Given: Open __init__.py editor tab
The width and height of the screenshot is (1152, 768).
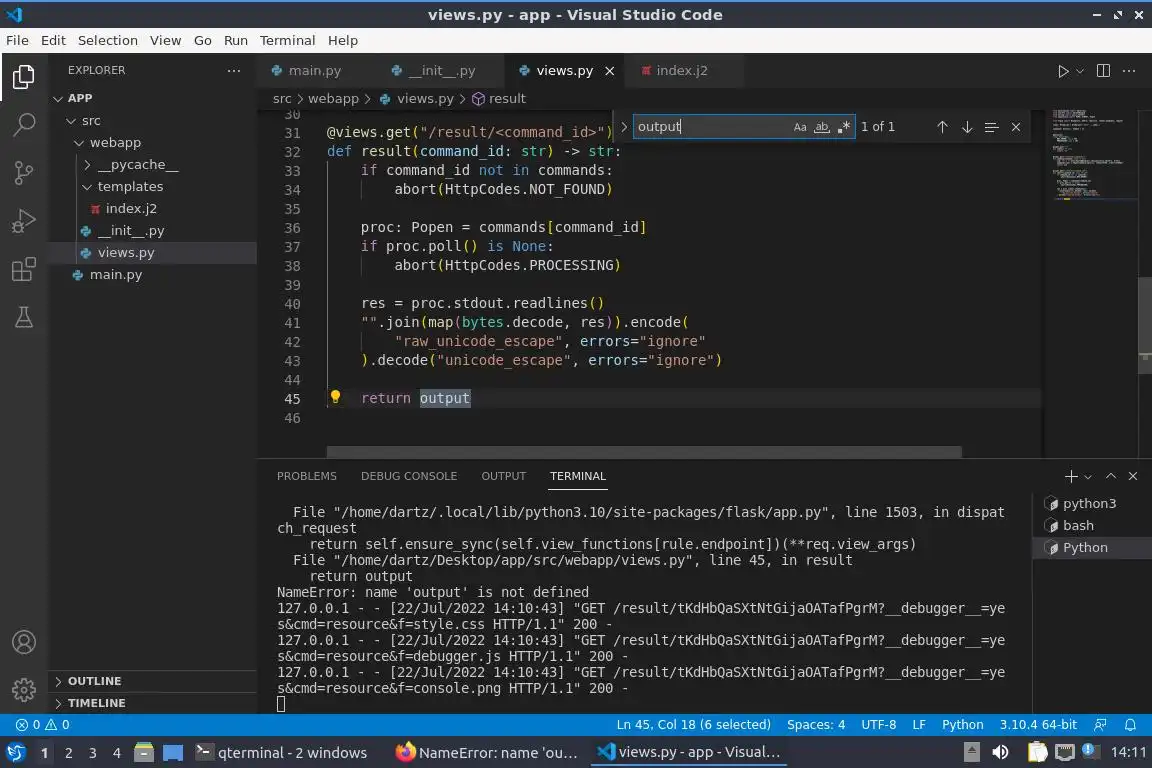Looking at the screenshot, I should (x=442, y=71).
